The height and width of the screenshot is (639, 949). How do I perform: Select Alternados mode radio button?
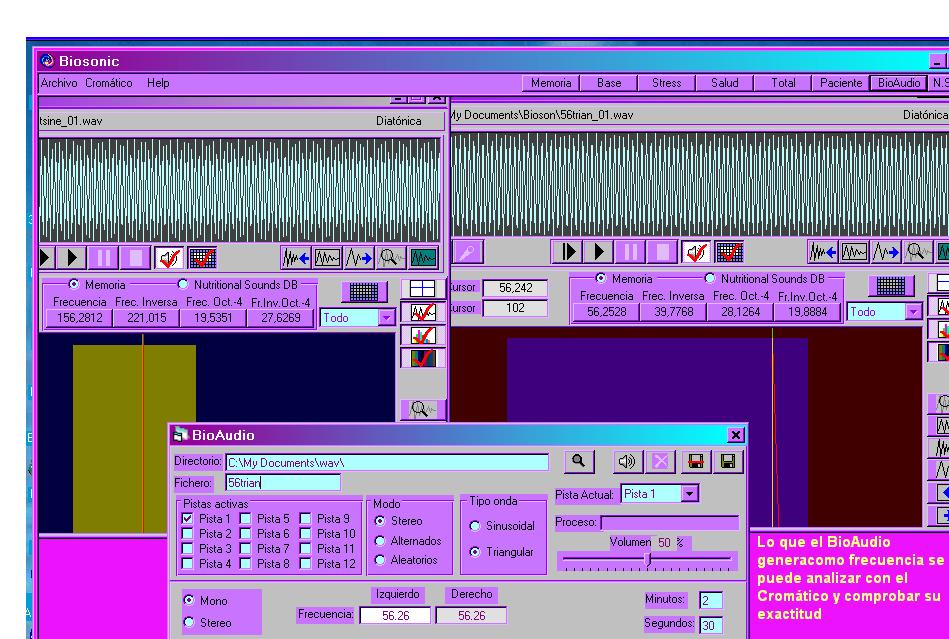tap(379, 541)
